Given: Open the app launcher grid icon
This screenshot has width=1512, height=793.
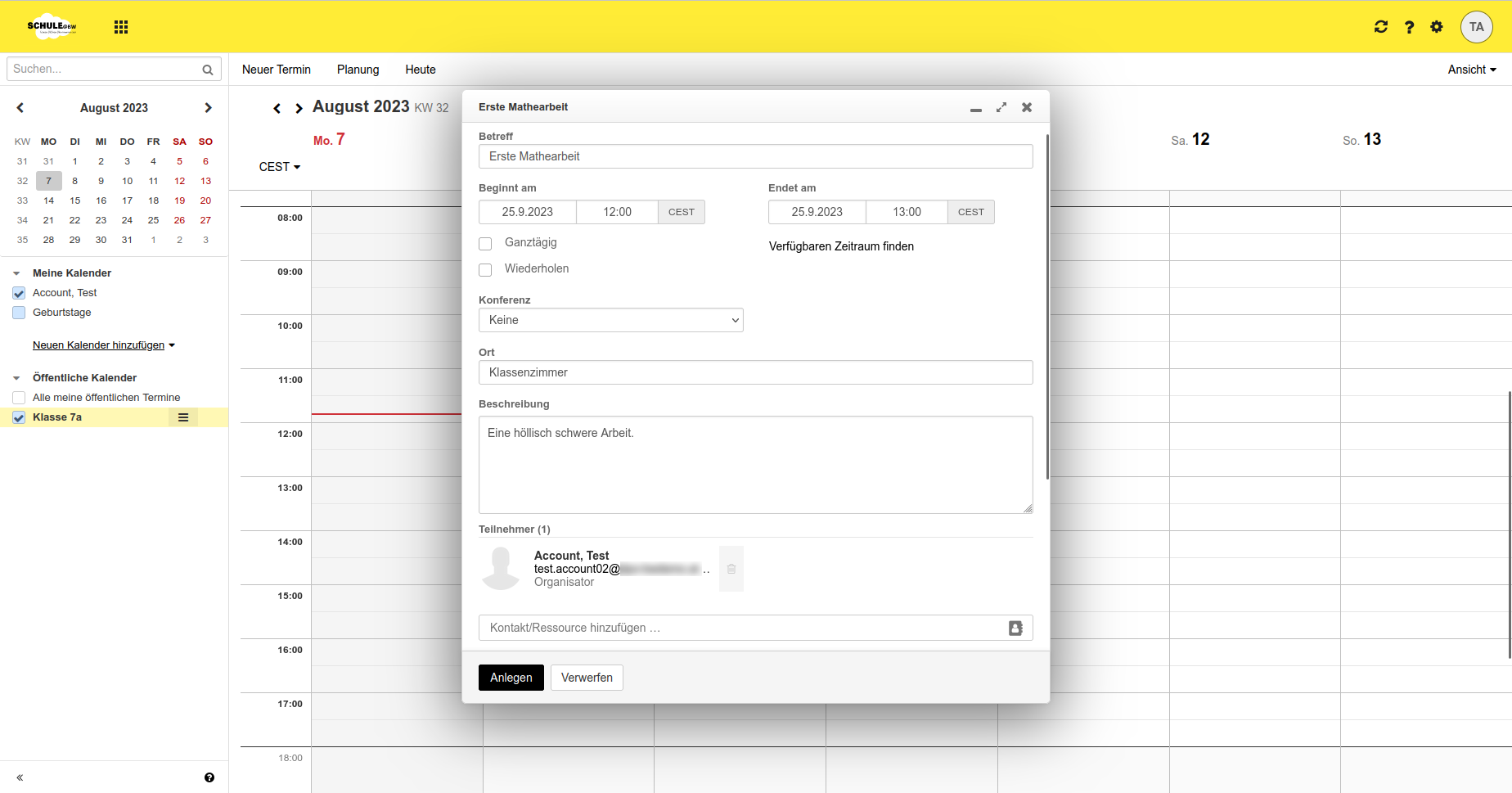Looking at the screenshot, I should pyautogui.click(x=121, y=27).
